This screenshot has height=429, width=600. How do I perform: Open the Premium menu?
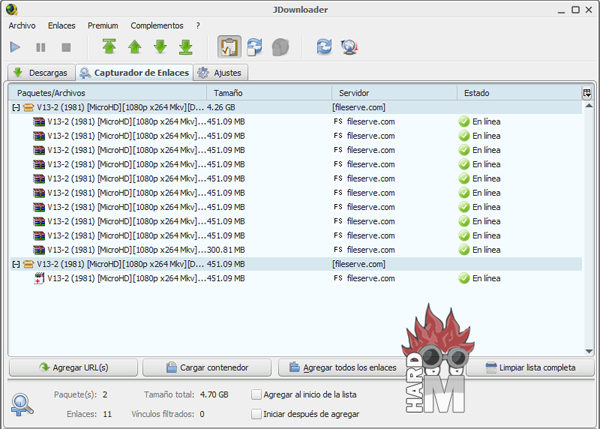click(103, 26)
